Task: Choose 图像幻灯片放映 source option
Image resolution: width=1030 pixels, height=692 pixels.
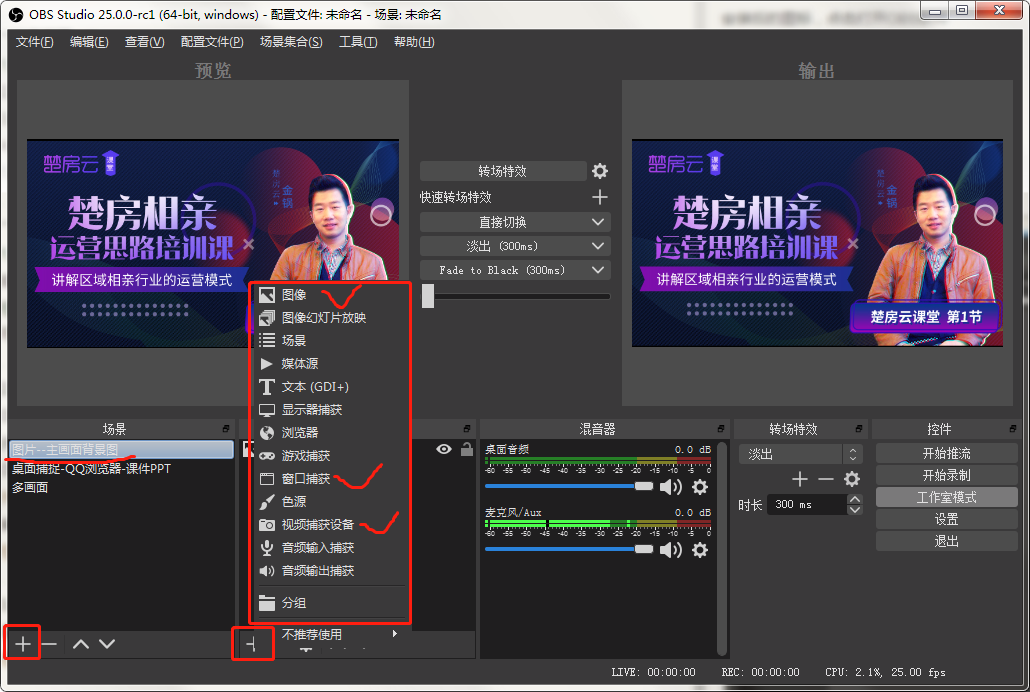Action: (331, 317)
